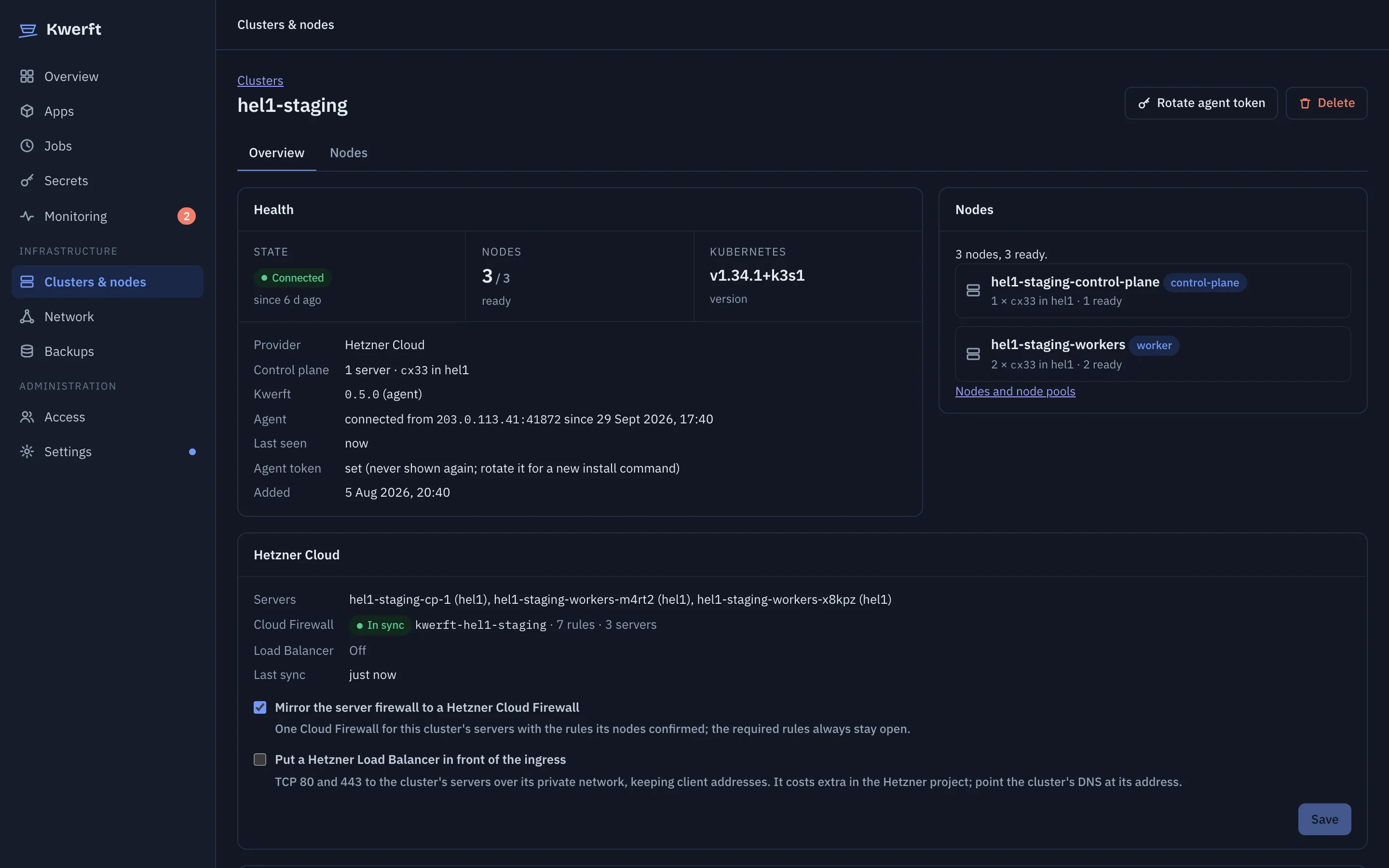Open Monitoring in the sidebar
1389x868 pixels.
pos(108,216)
